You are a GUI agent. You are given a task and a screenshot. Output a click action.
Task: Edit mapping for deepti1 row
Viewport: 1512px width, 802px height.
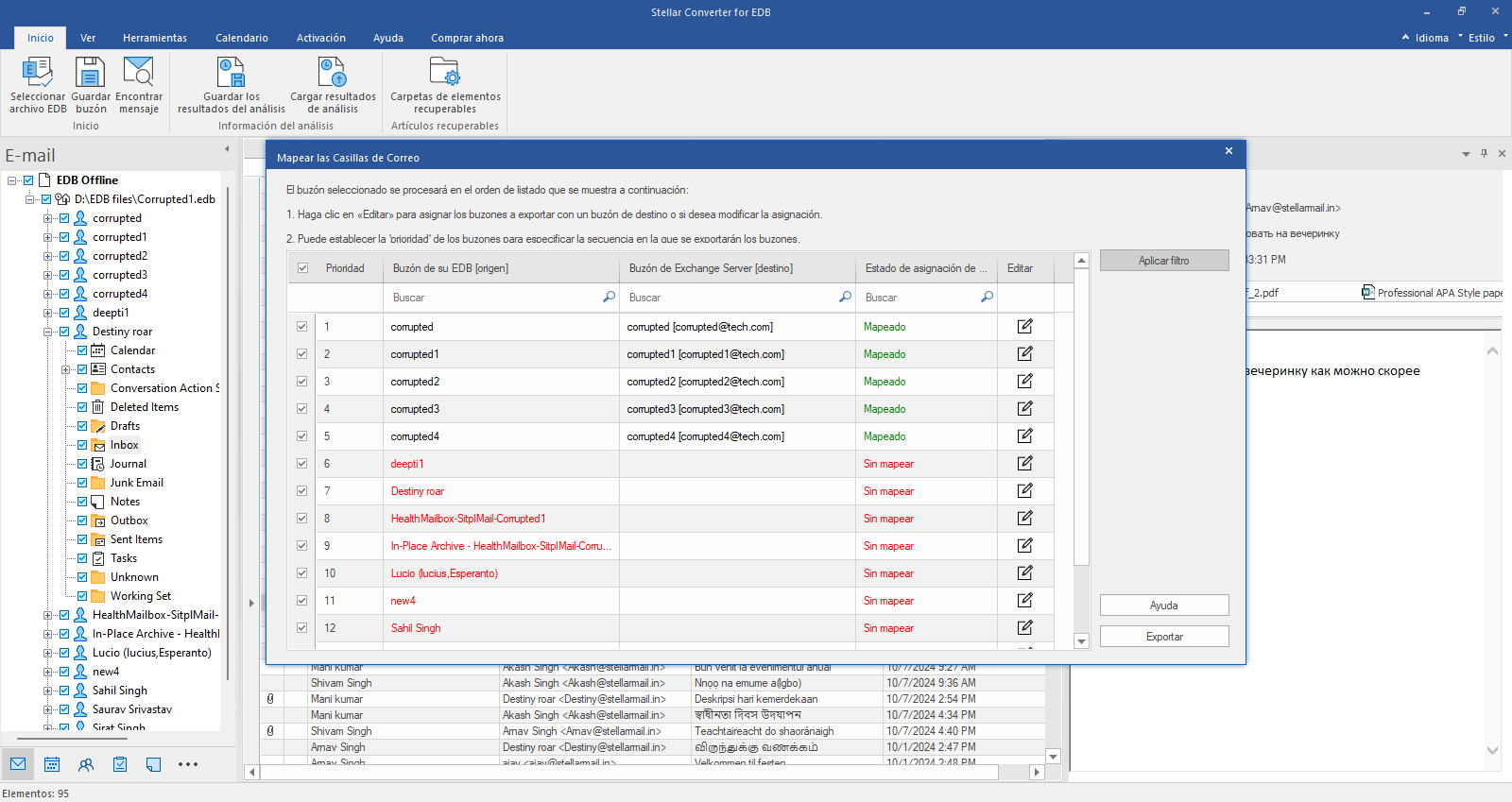[x=1025, y=464]
